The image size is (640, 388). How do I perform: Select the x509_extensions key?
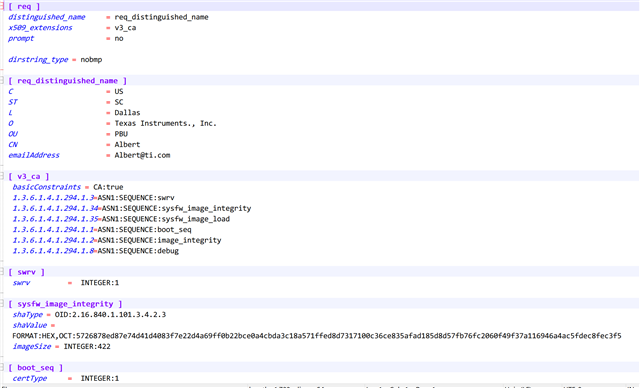click(40, 28)
